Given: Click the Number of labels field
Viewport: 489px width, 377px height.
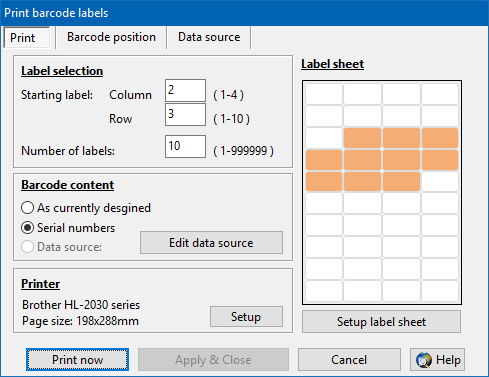Looking at the screenshot, I should 185,146.
